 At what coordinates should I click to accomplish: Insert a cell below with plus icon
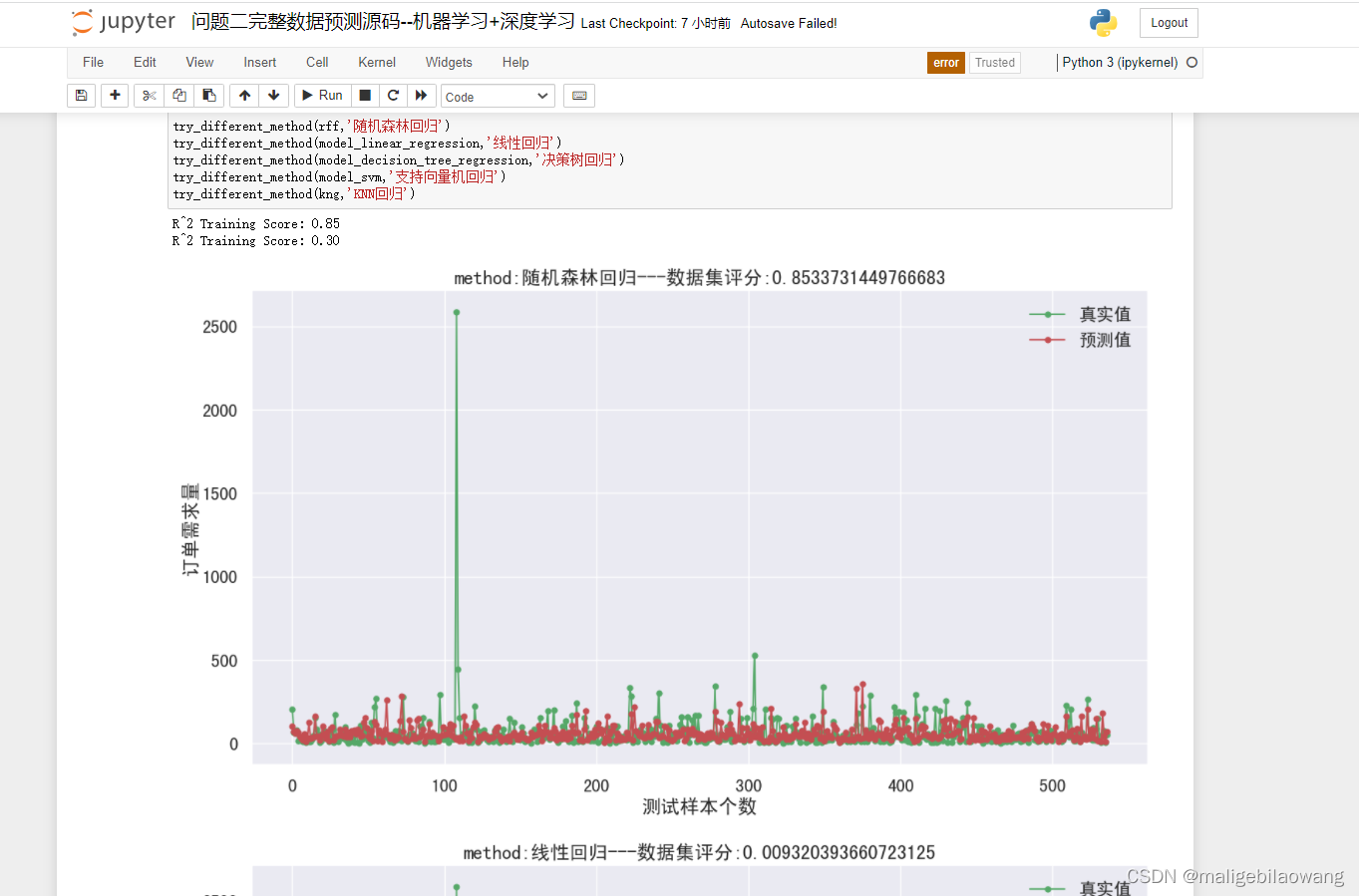(115, 96)
